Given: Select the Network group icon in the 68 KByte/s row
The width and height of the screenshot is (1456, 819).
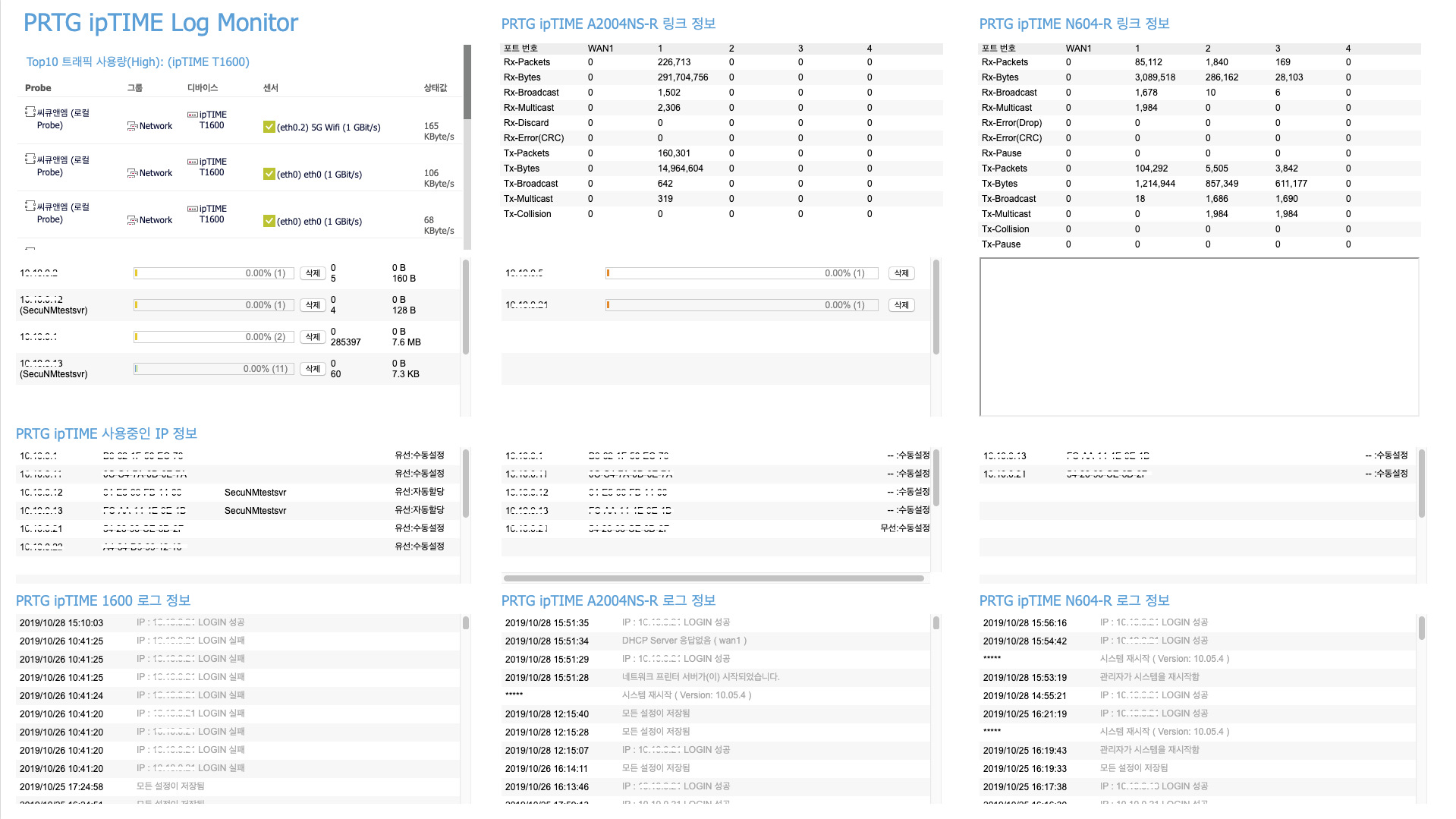Looking at the screenshot, I should [133, 221].
